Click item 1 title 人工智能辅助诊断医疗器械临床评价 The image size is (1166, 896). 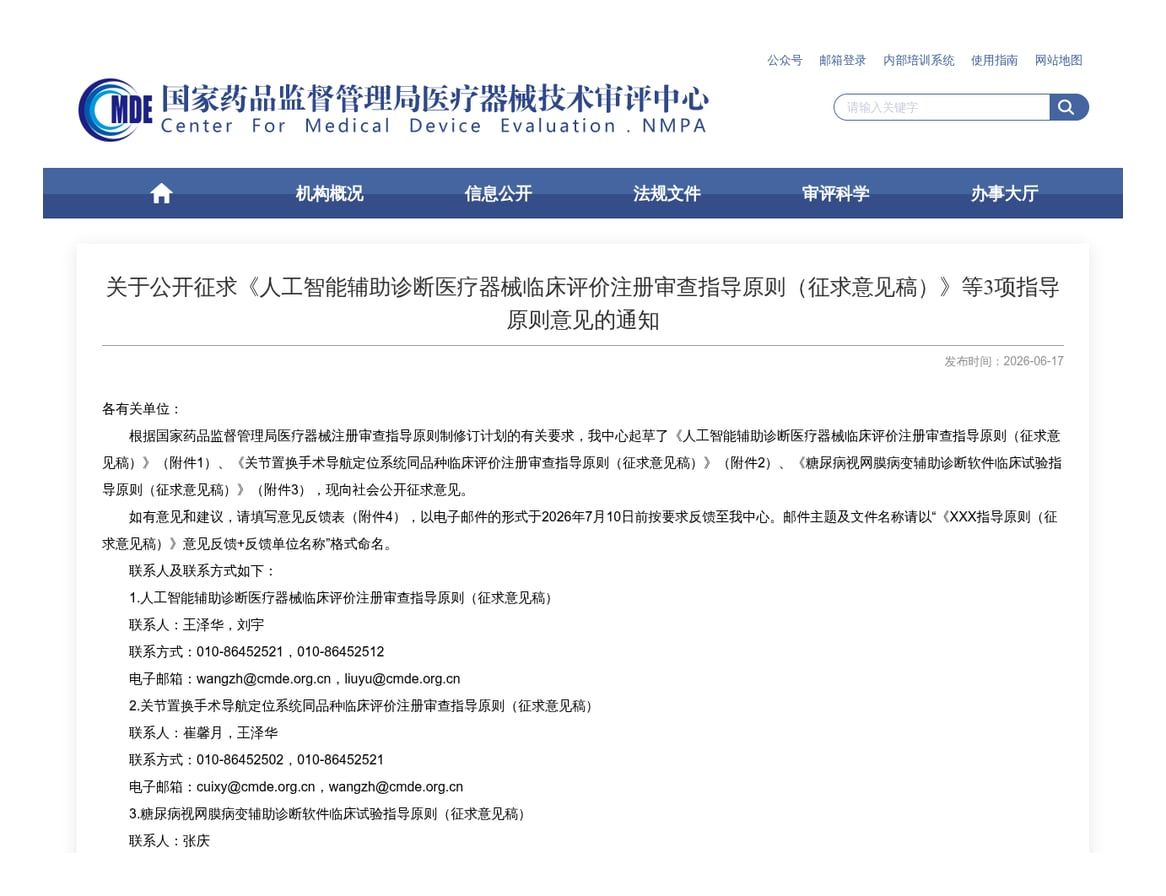pos(341,598)
